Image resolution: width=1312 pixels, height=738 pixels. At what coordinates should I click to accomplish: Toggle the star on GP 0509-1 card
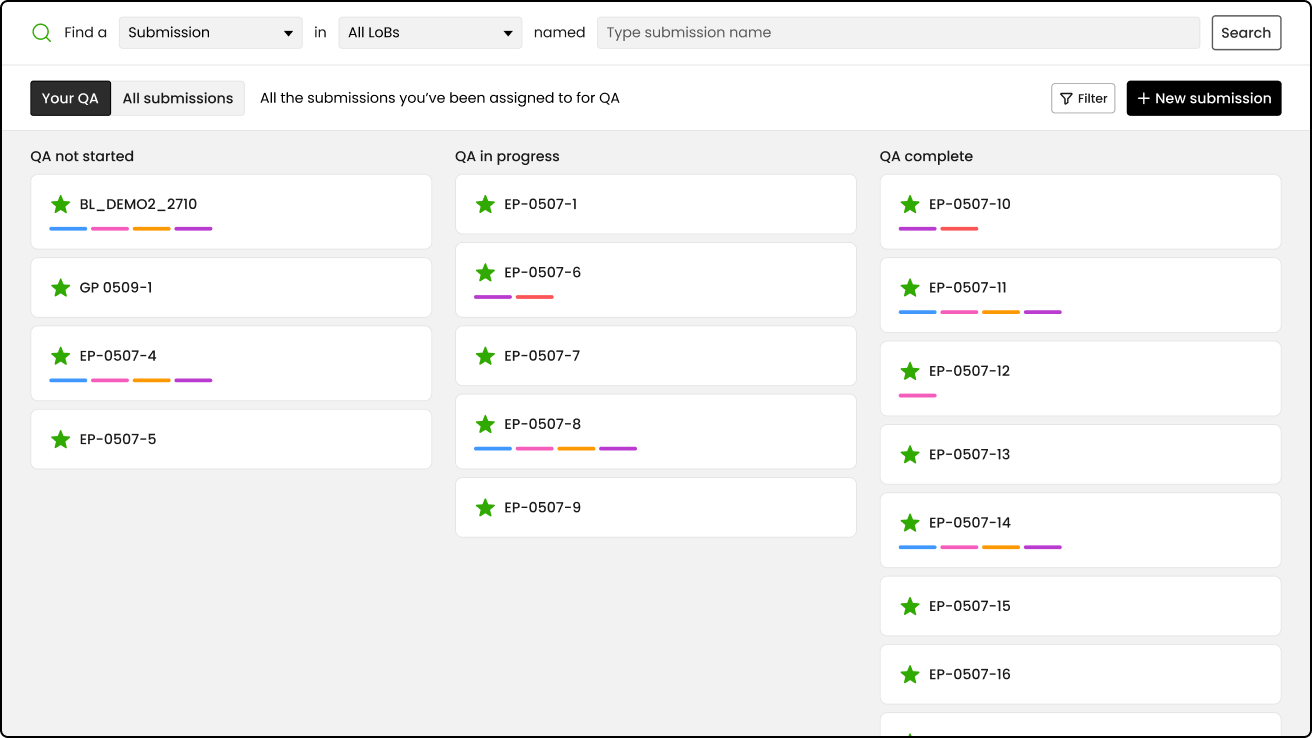(x=60, y=288)
